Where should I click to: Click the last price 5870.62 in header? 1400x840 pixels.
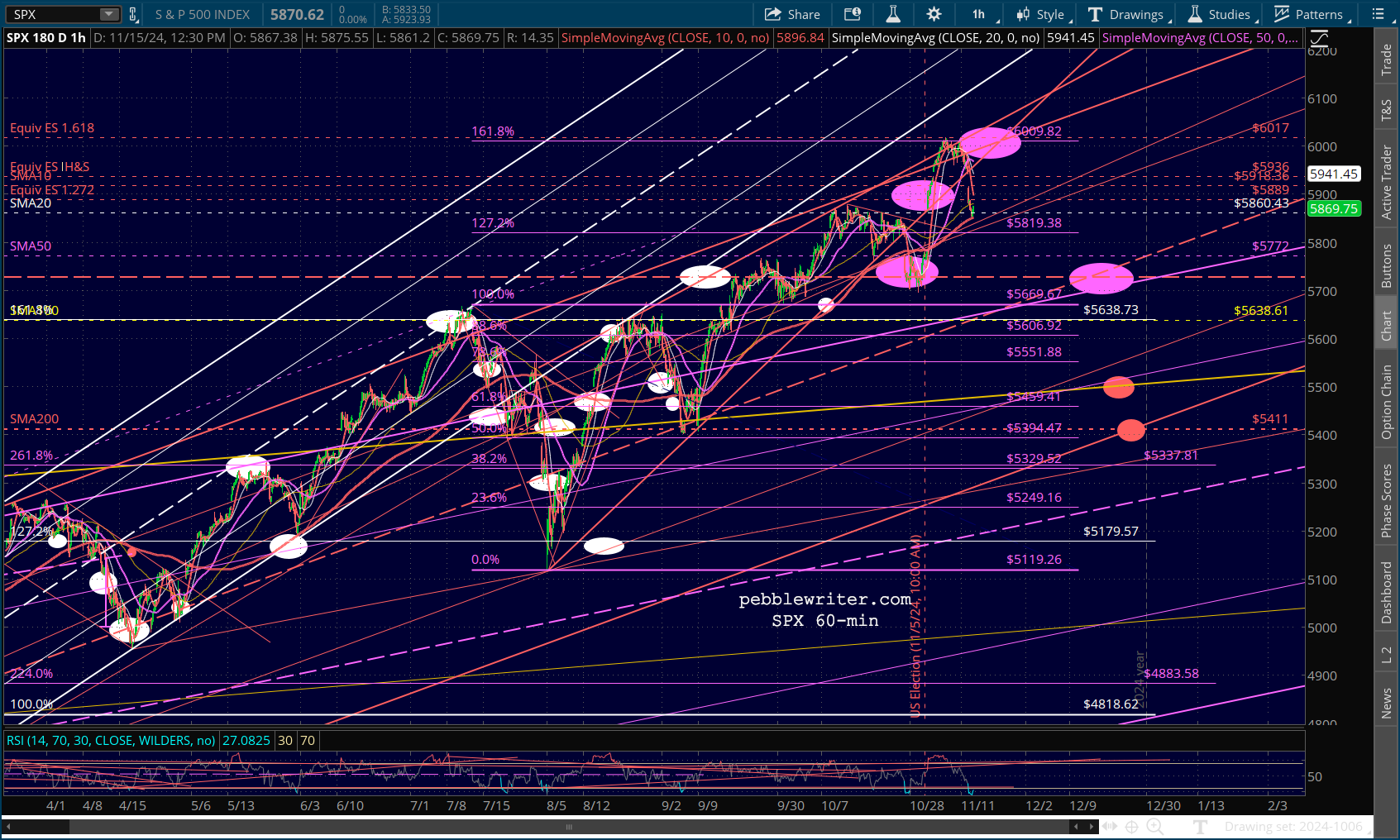click(297, 14)
